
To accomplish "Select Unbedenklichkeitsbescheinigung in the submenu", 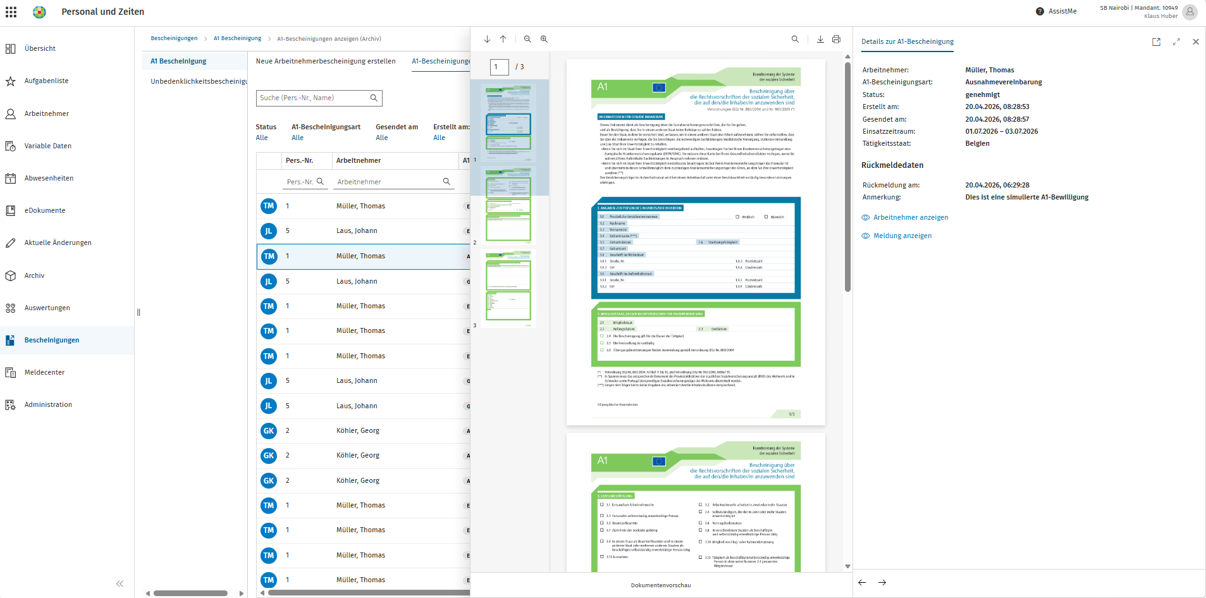I will [198, 81].
